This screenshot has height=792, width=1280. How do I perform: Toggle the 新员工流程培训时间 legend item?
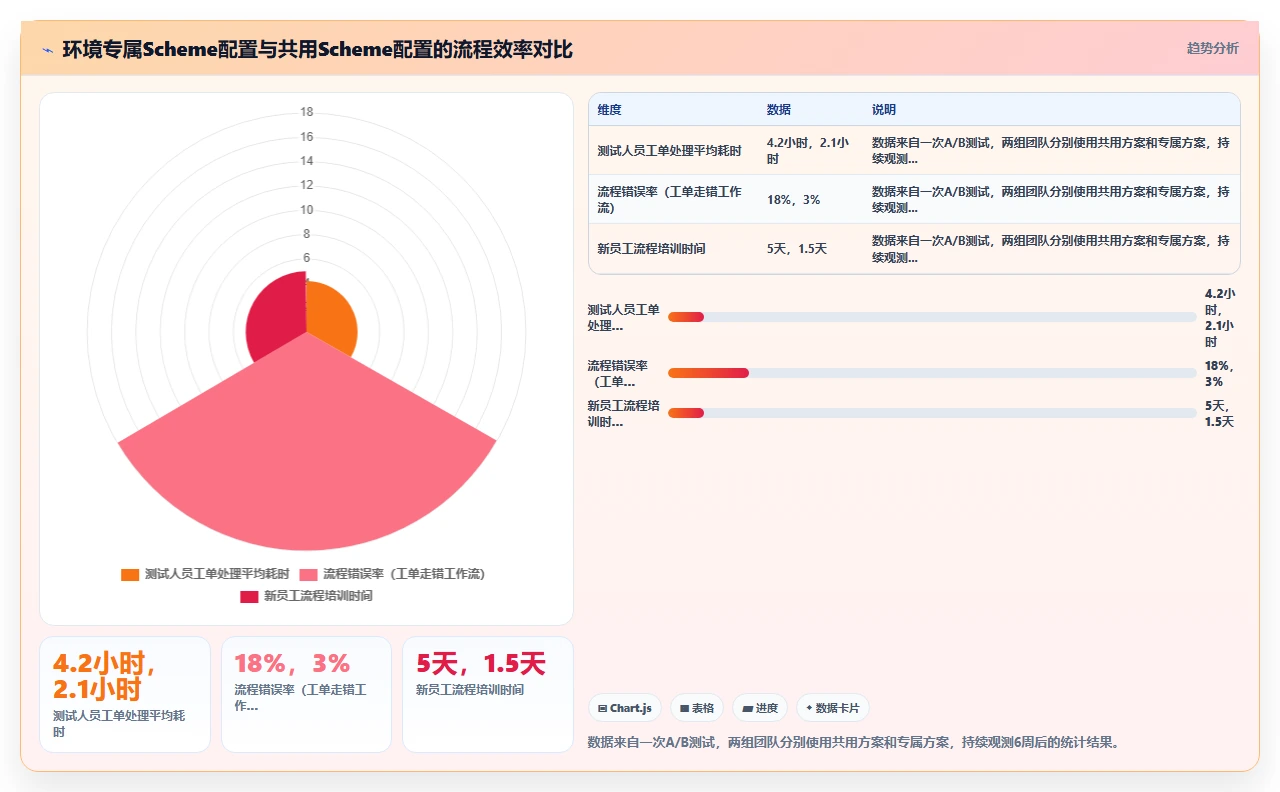306,596
